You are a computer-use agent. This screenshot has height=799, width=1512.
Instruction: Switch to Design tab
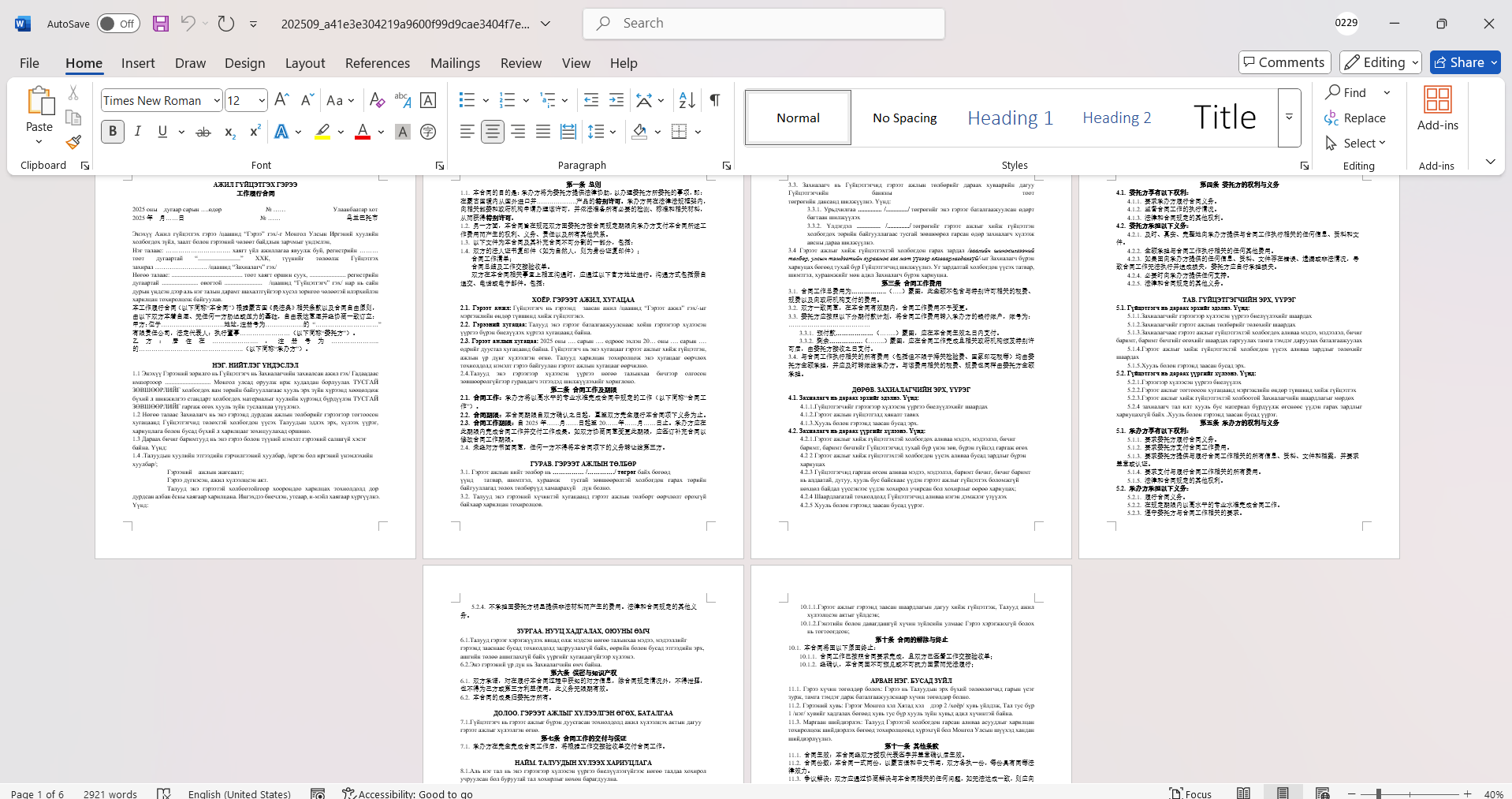[244, 63]
